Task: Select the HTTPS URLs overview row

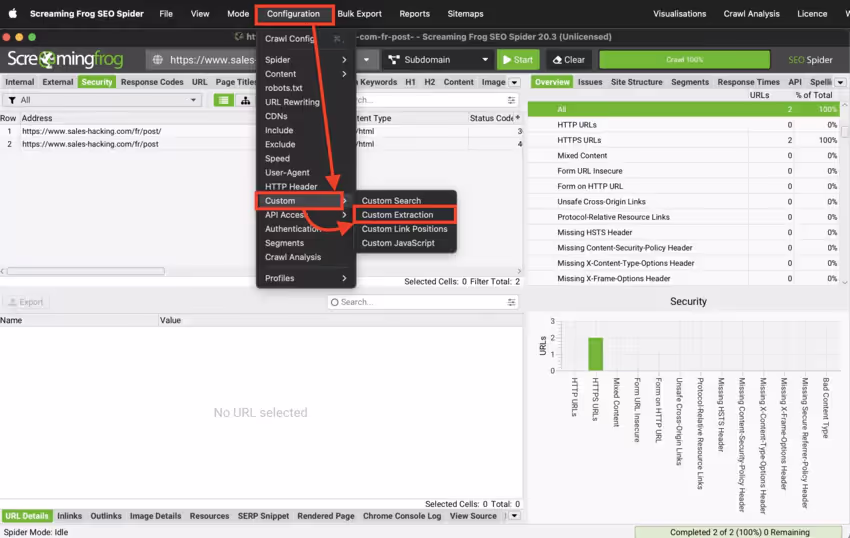Action: point(684,140)
